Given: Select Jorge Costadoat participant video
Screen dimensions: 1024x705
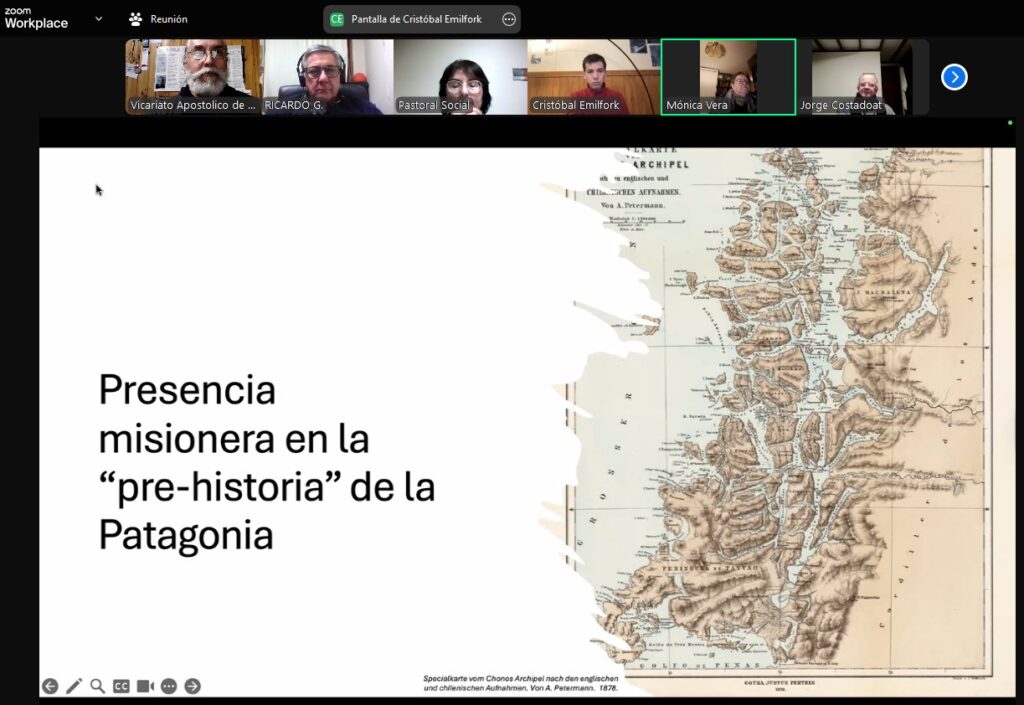Looking at the screenshot, I should coord(861,77).
